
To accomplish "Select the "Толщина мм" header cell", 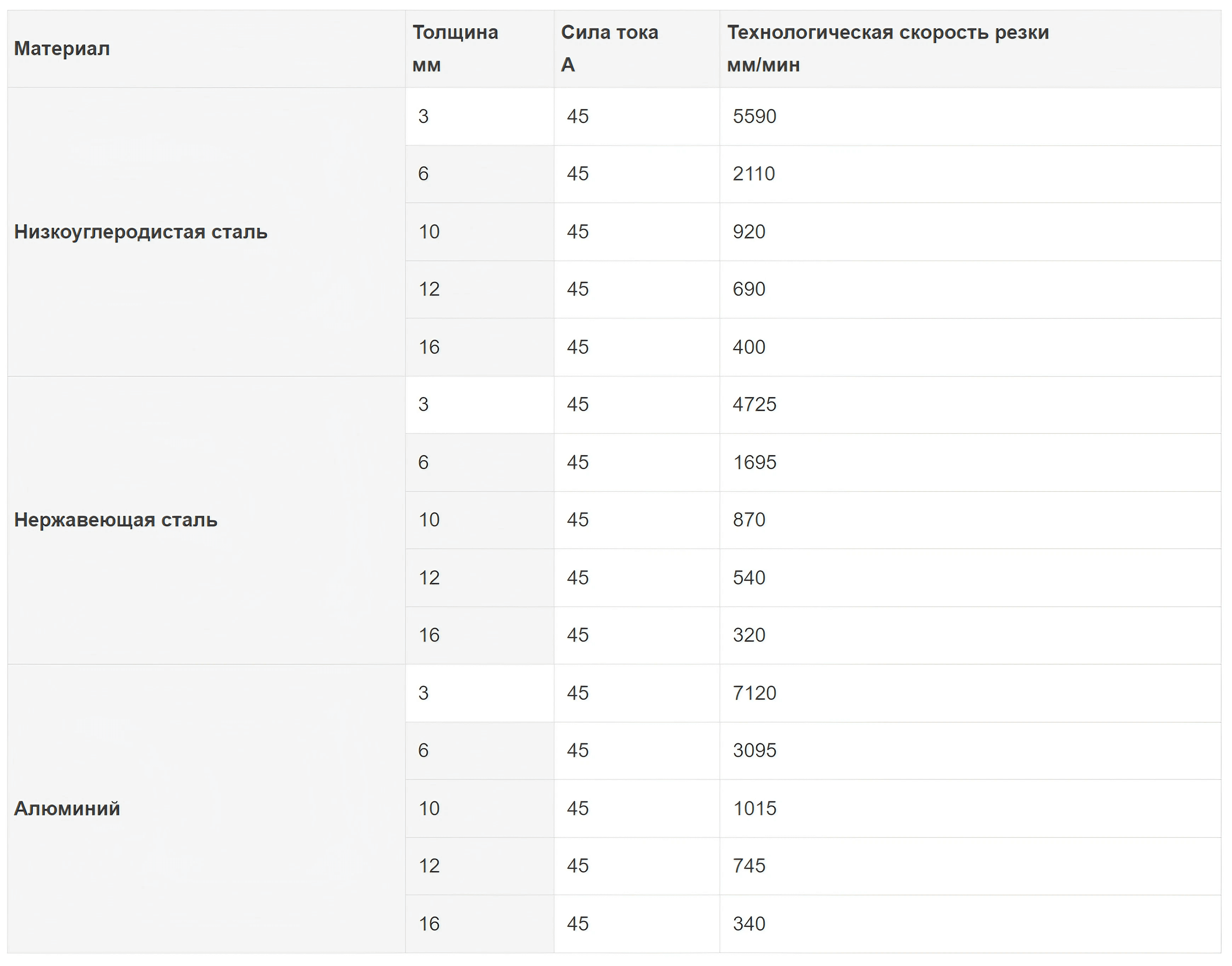I will [455, 48].
